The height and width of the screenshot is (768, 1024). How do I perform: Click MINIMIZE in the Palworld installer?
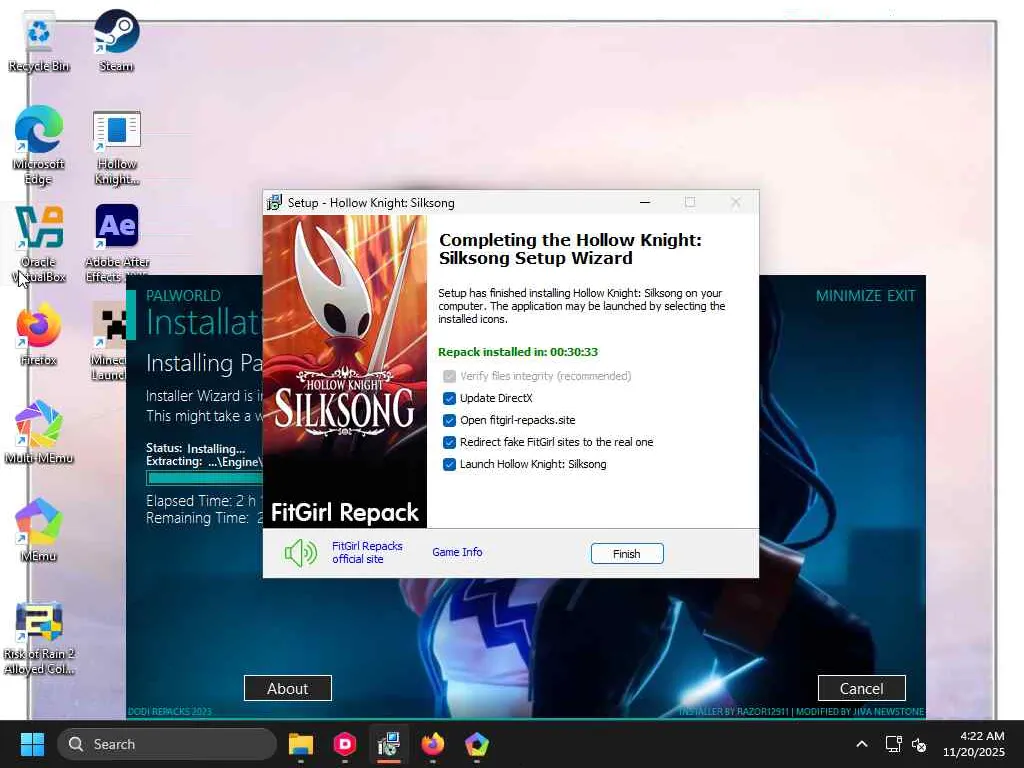[x=848, y=296]
